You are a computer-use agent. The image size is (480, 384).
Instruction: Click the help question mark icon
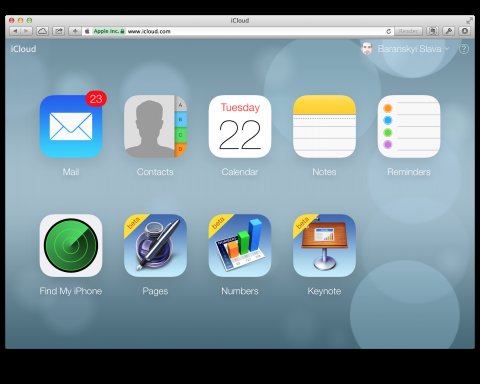click(x=464, y=49)
